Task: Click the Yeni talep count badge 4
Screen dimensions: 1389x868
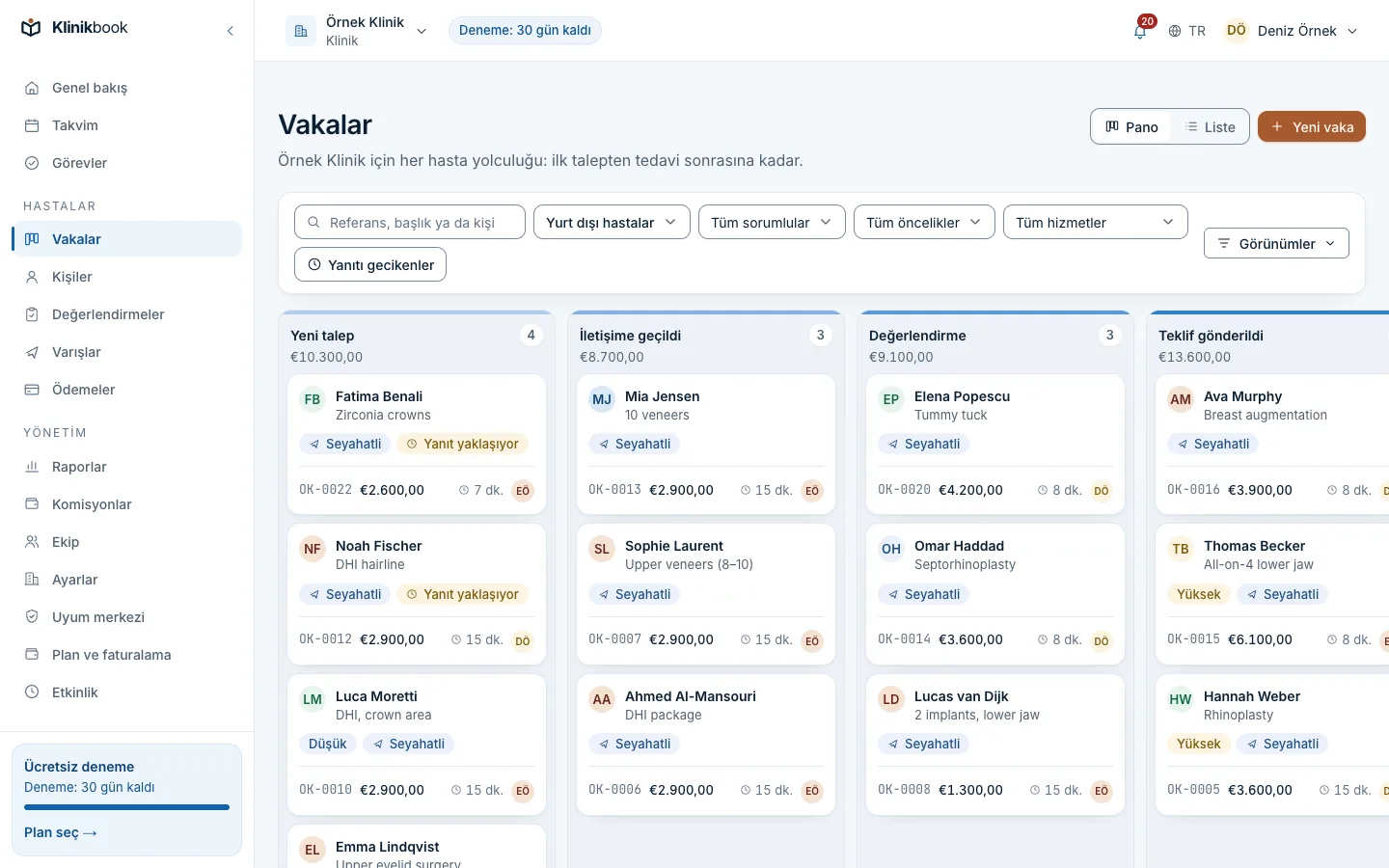Action: click(531, 335)
